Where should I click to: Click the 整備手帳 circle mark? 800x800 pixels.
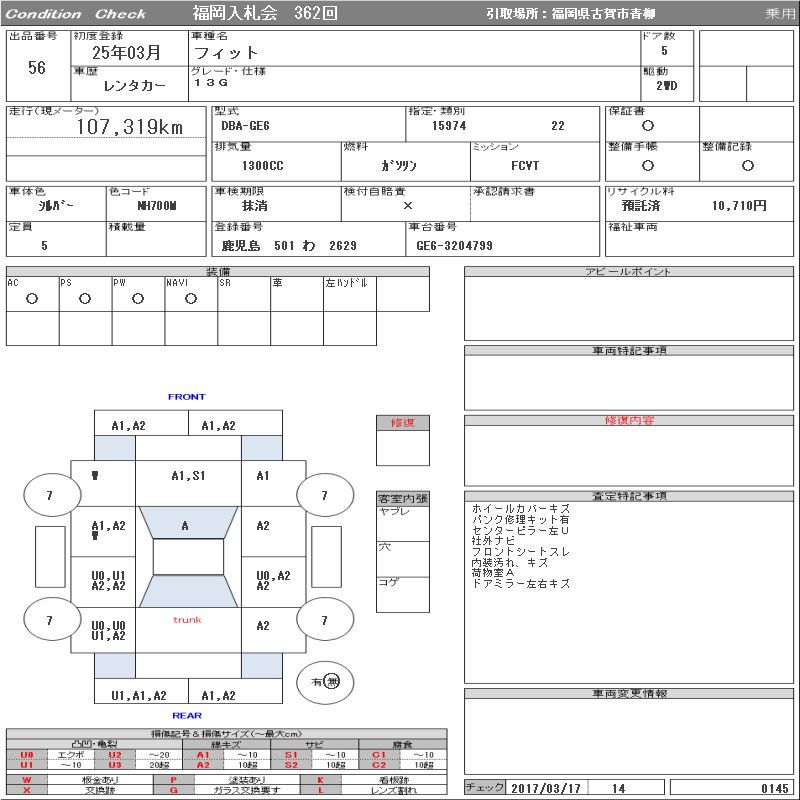pyautogui.click(x=648, y=165)
